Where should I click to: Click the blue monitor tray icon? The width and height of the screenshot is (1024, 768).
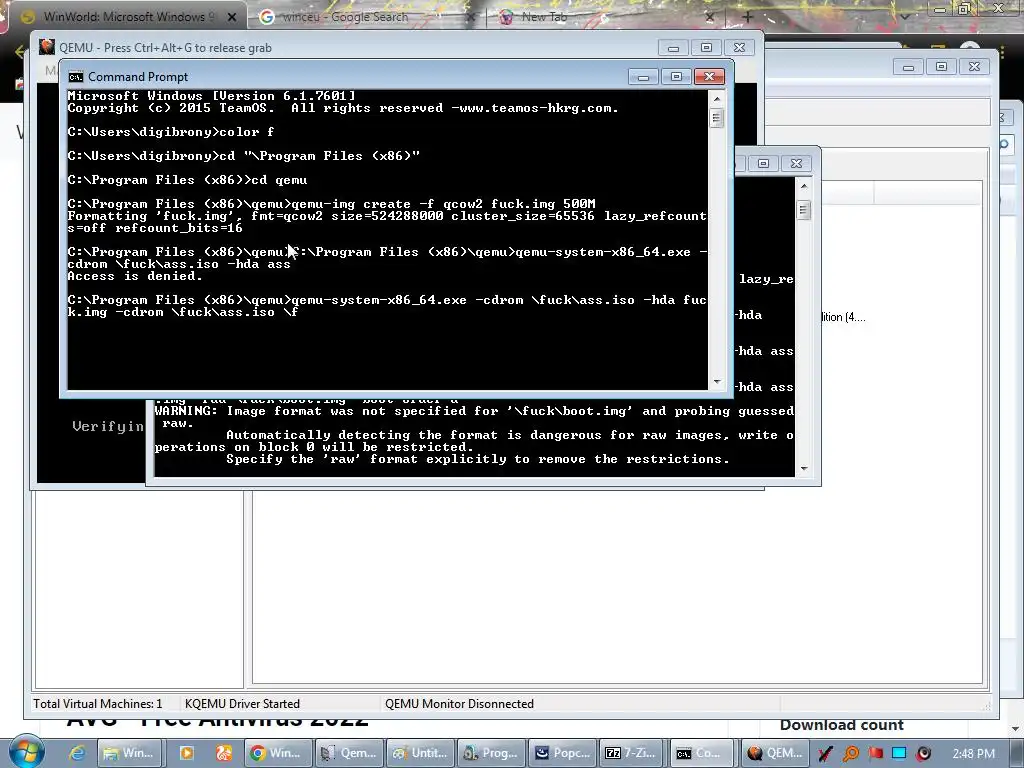pyautogui.click(x=899, y=754)
